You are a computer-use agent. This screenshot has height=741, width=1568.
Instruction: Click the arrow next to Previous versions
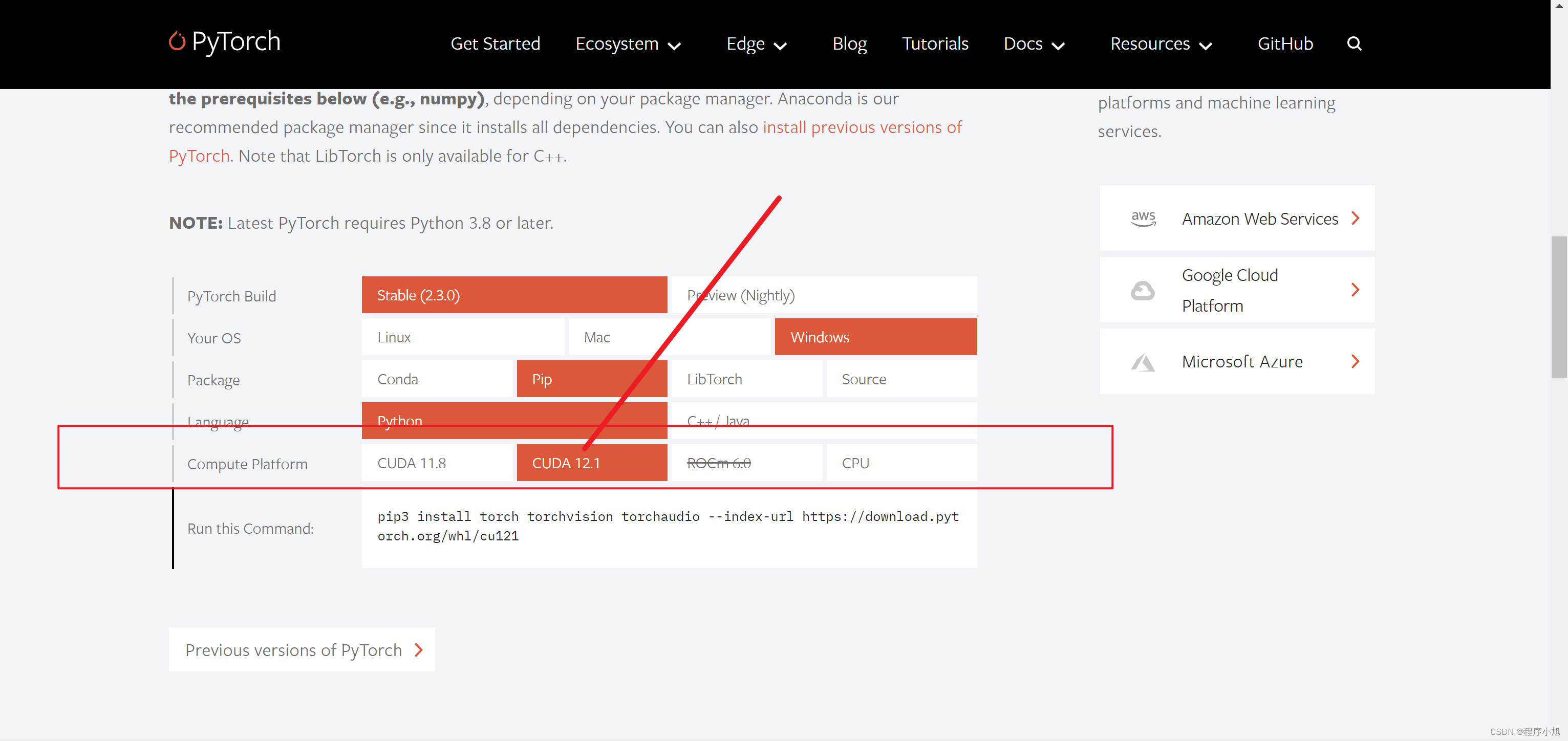(x=419, y=650)
